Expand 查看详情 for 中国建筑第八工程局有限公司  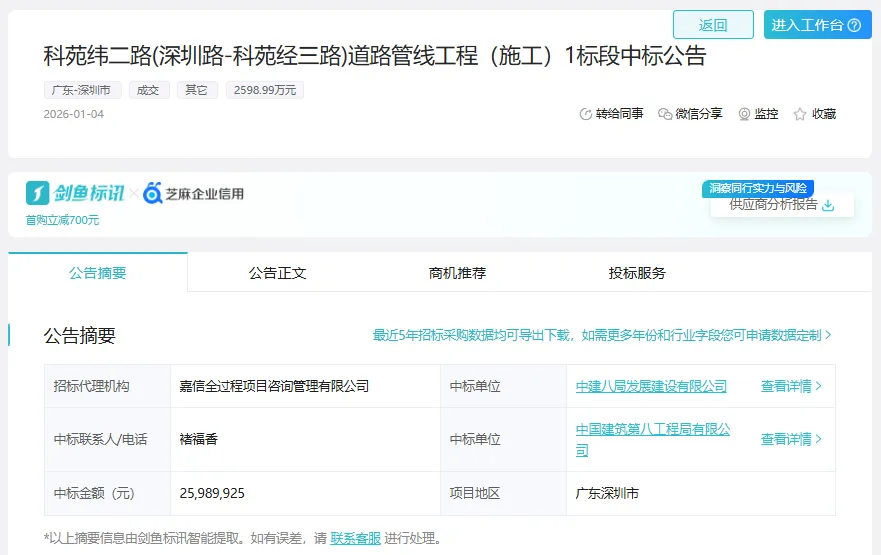(x=791, y=439)
